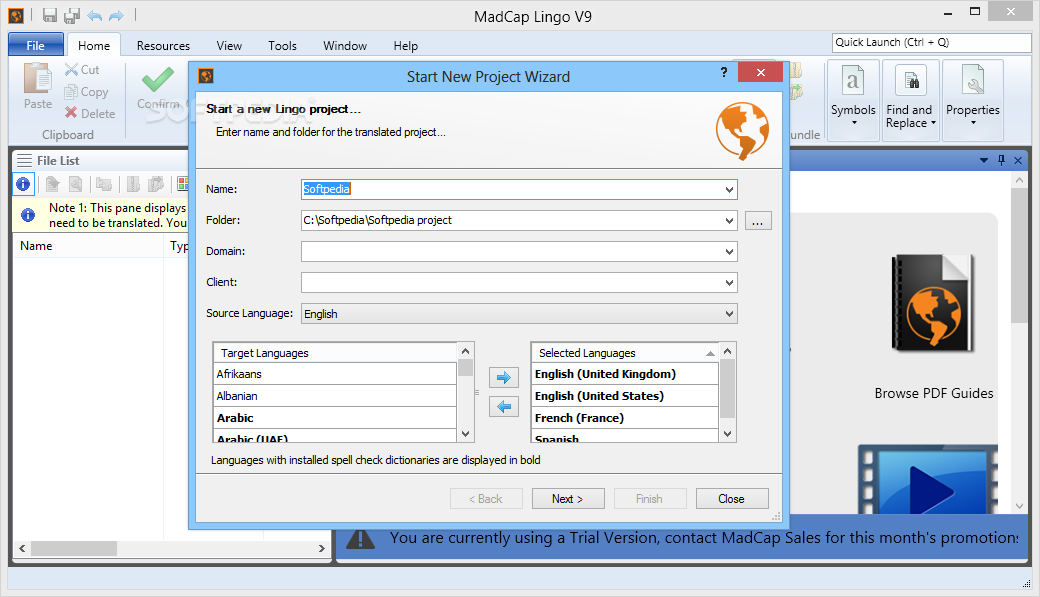
Task: Expand the Name combo box dropdown
Action: (729, 190)
